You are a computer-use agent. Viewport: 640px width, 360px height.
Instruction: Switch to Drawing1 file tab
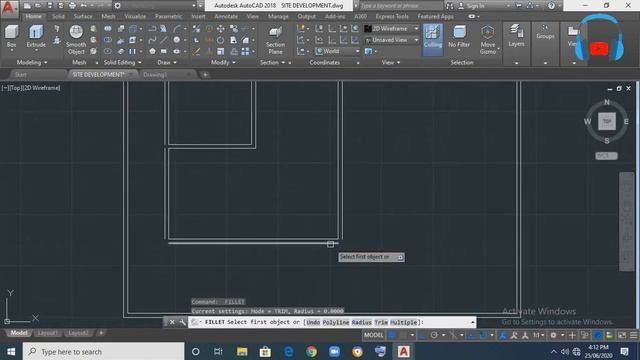coord(155,75)
